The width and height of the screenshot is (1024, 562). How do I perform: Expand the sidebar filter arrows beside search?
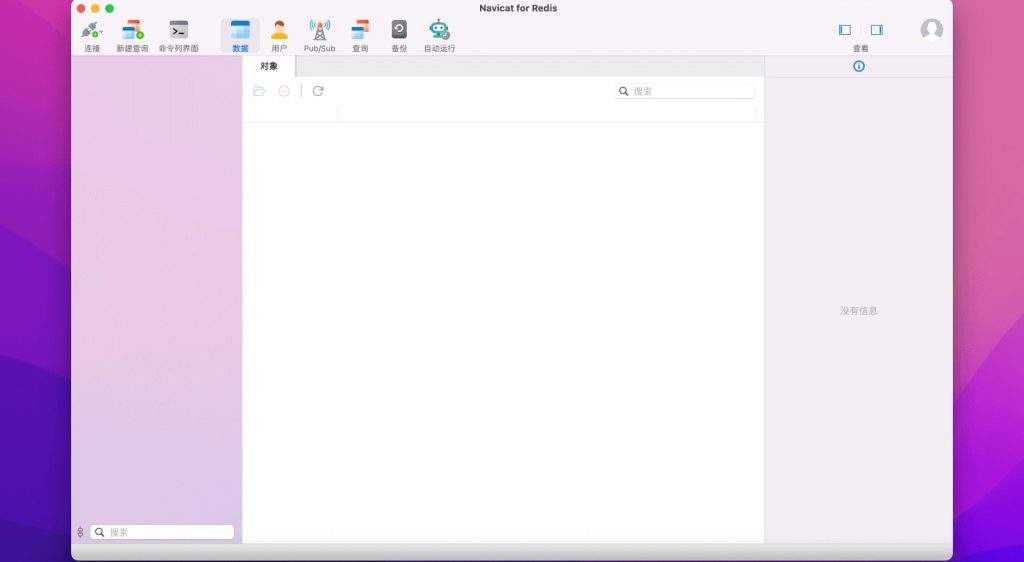click(80, 532)
